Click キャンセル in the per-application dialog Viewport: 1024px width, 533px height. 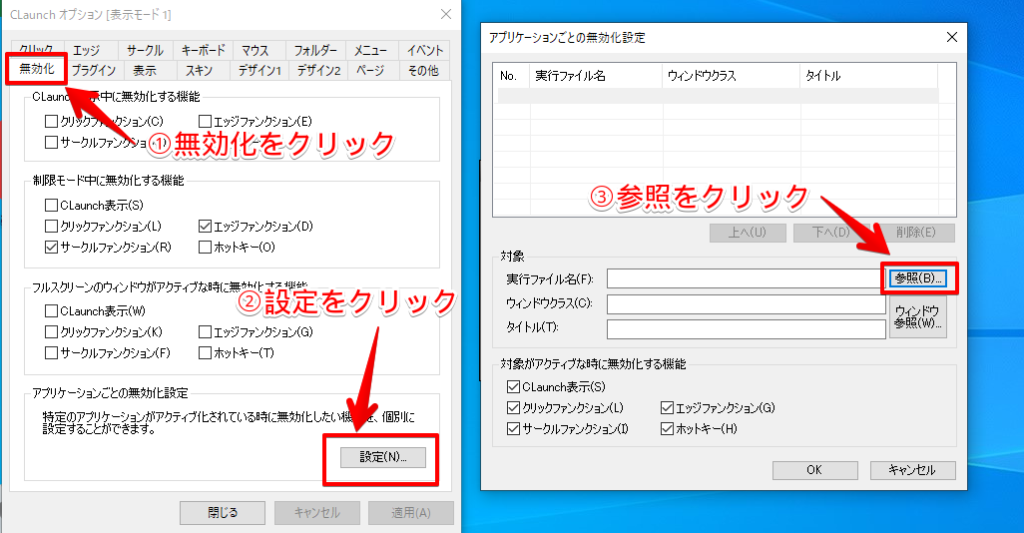912,470
